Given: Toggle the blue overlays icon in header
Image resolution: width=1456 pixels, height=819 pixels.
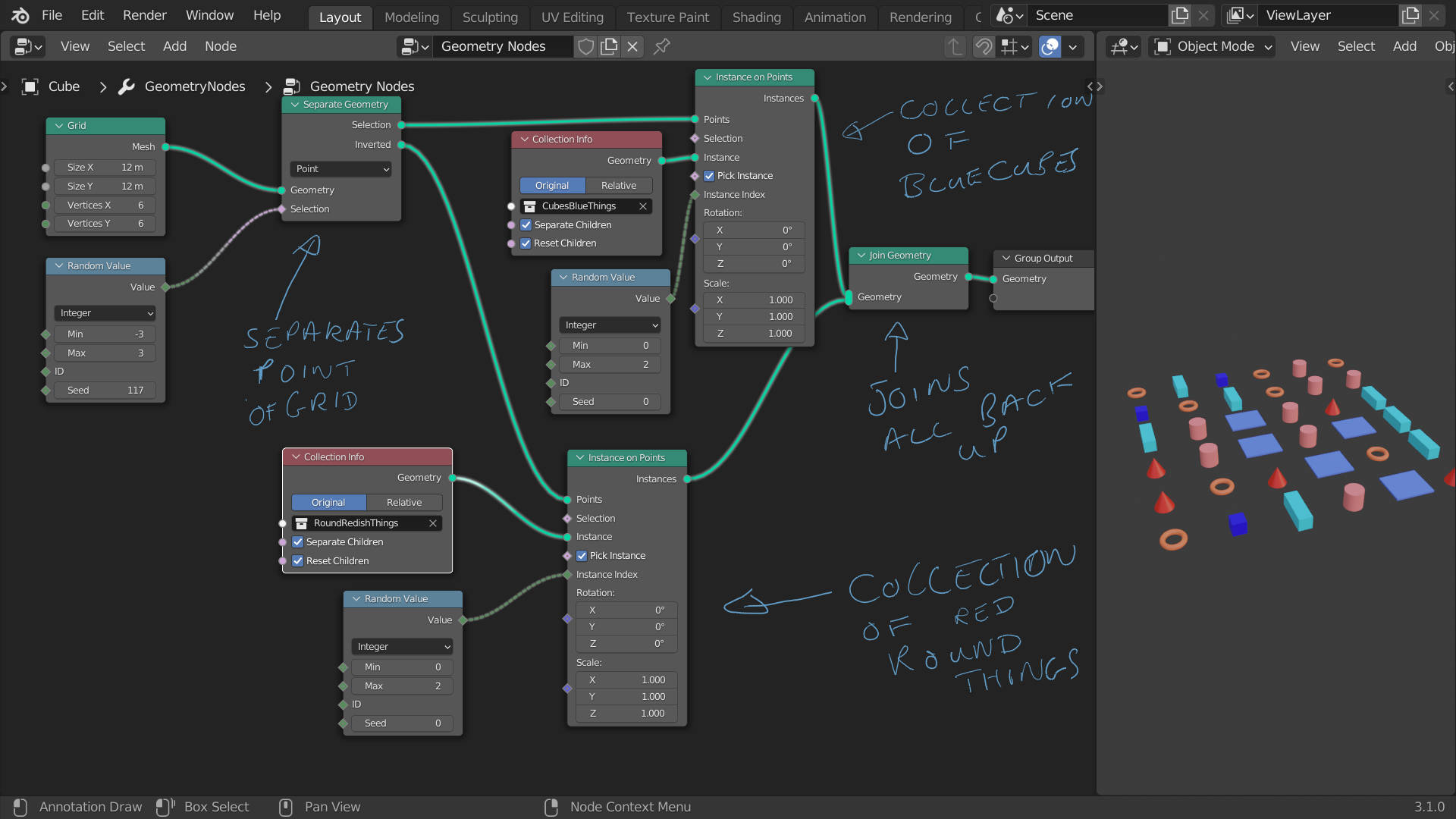Looking at the screenshot, I should click(x=1050, y=46).
